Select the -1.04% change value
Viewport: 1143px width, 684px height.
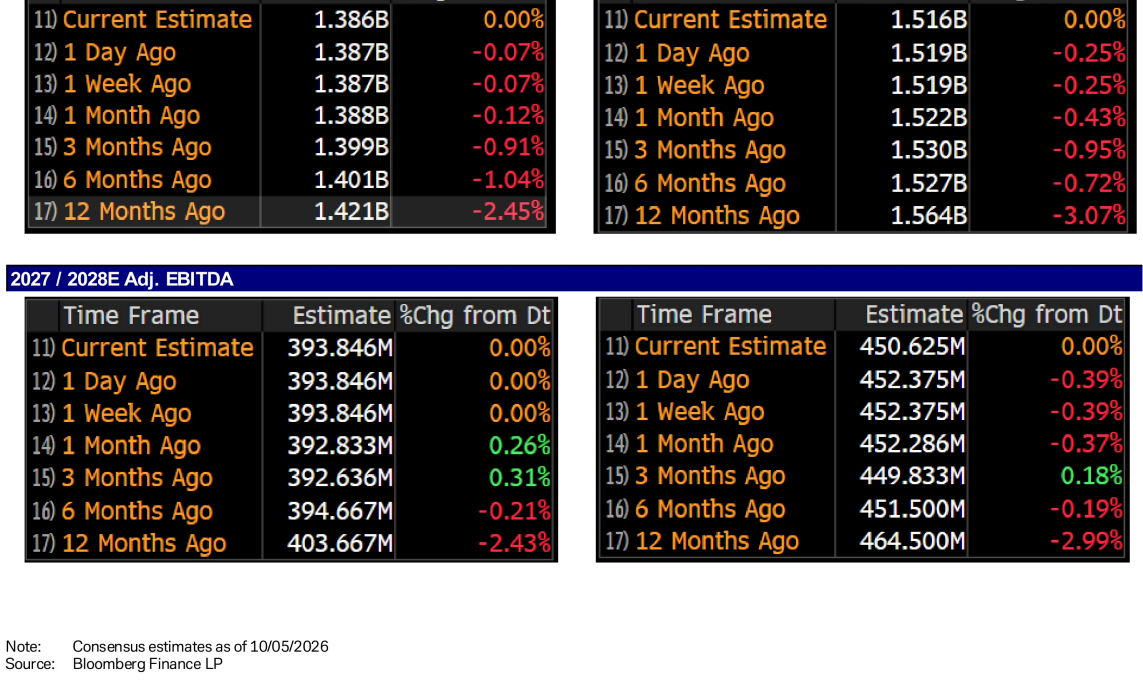(x=508, y=179)
